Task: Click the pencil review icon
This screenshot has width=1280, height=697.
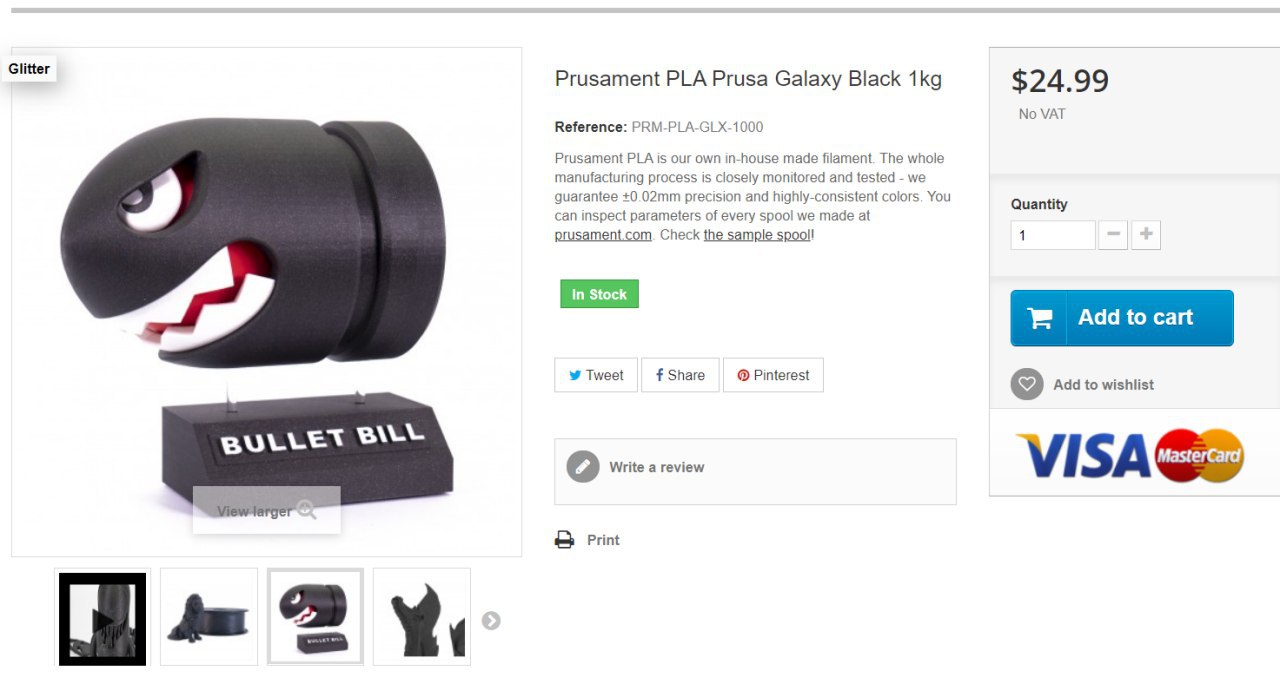Action: pos(583,467)
